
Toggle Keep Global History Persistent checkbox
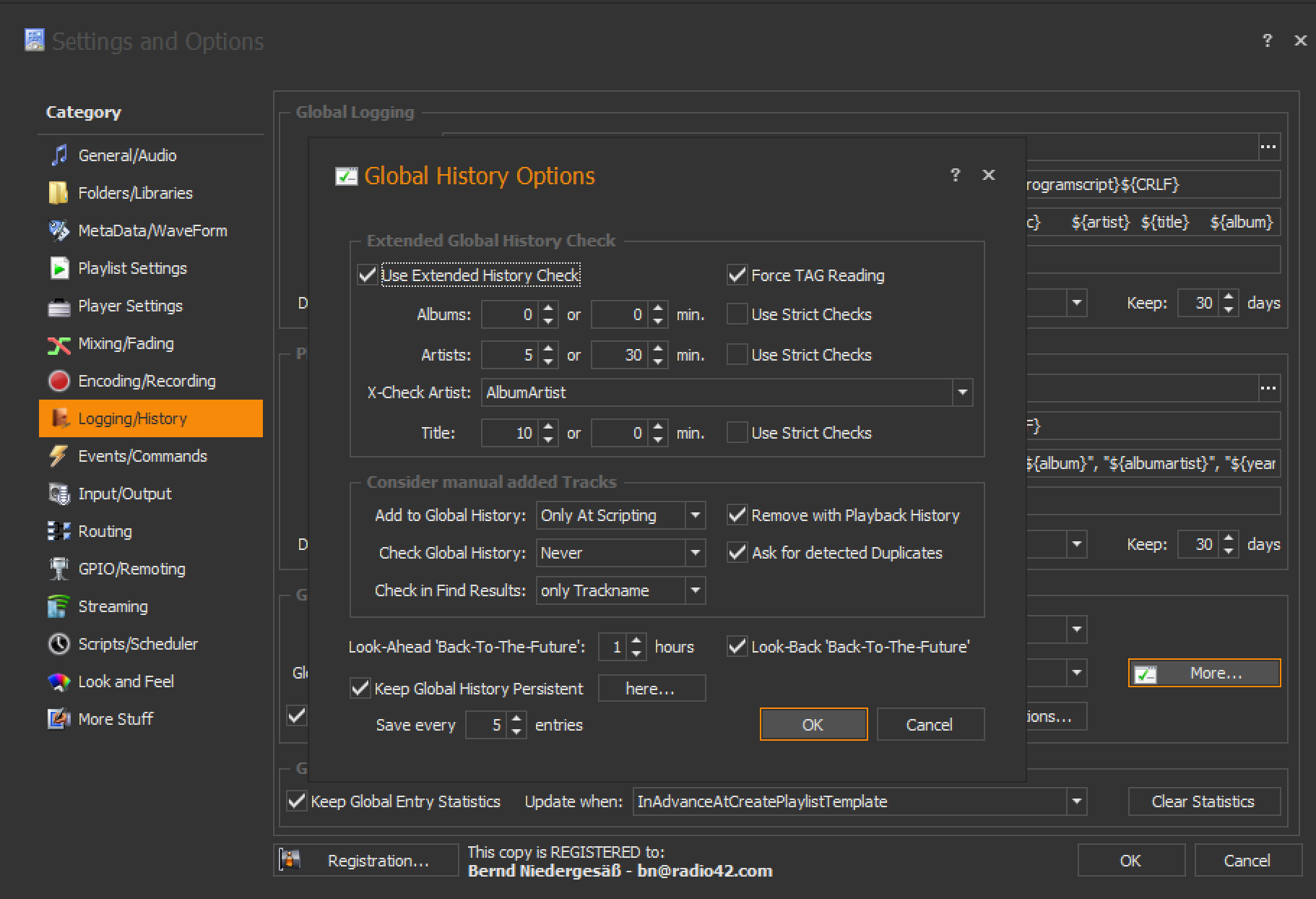[x=360, y=689]
